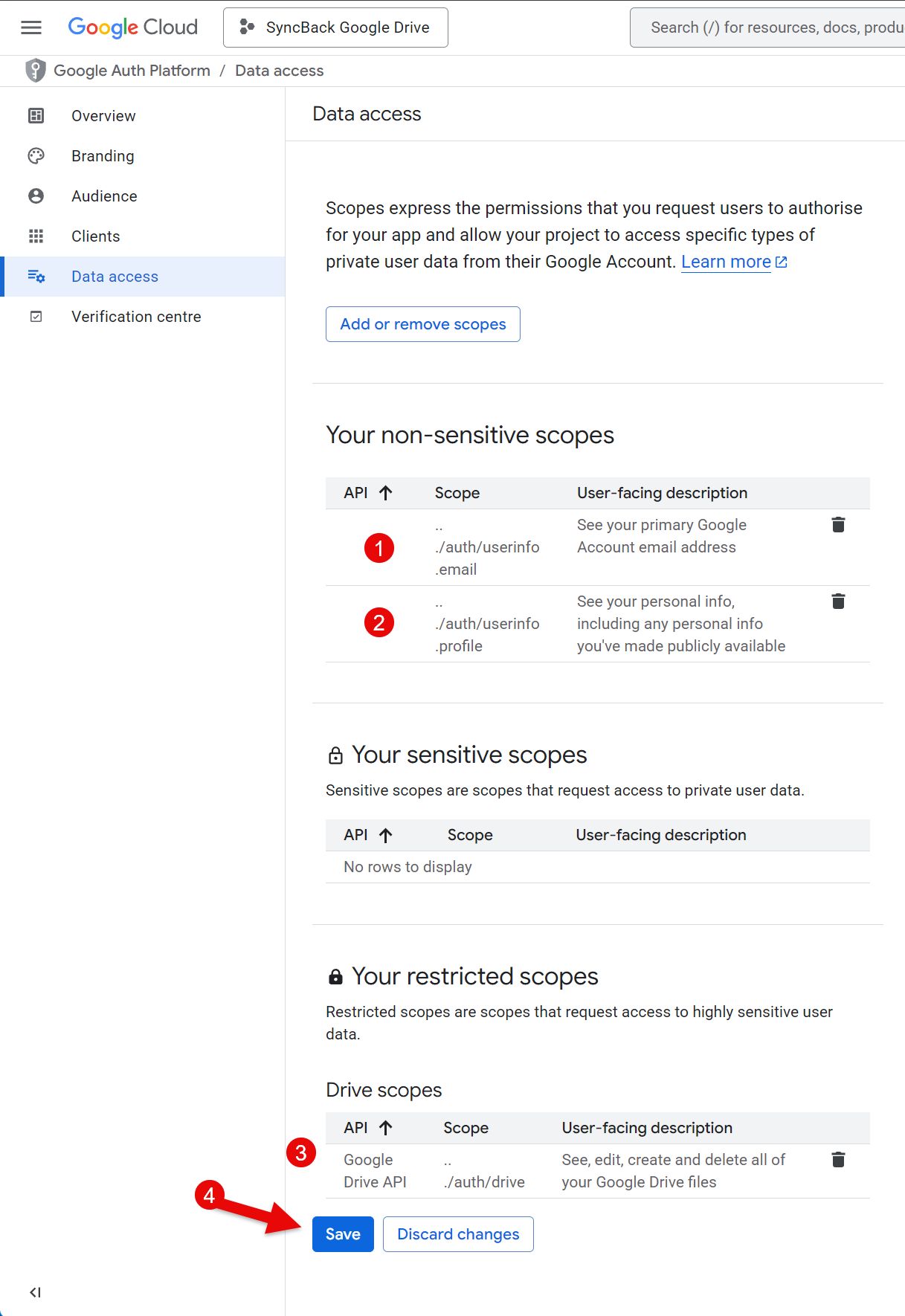Select the ./auth/drive scope text
The image size is (905, 1316).
[x=484, y=1171]
